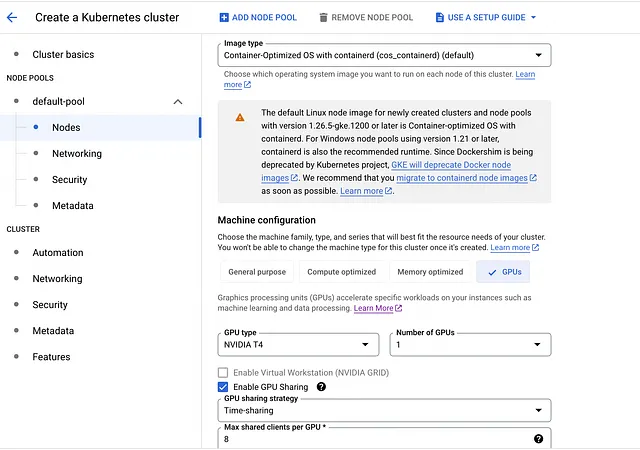Click the Max shared clients per GPU field

click(370, 438)
